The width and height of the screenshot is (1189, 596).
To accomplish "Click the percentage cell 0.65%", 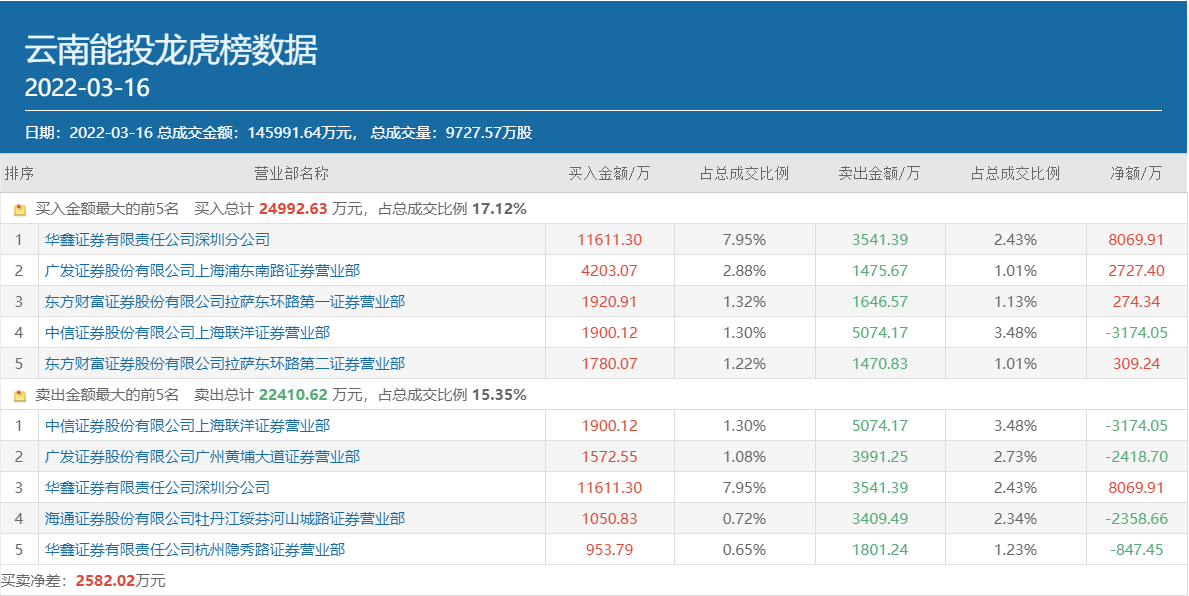I will click(x=745, y=550).
